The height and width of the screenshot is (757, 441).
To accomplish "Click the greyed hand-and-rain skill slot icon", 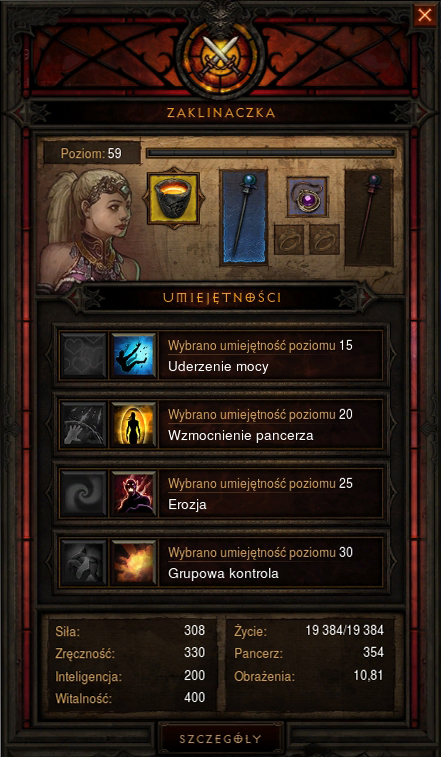I will (x=83, y=424).
